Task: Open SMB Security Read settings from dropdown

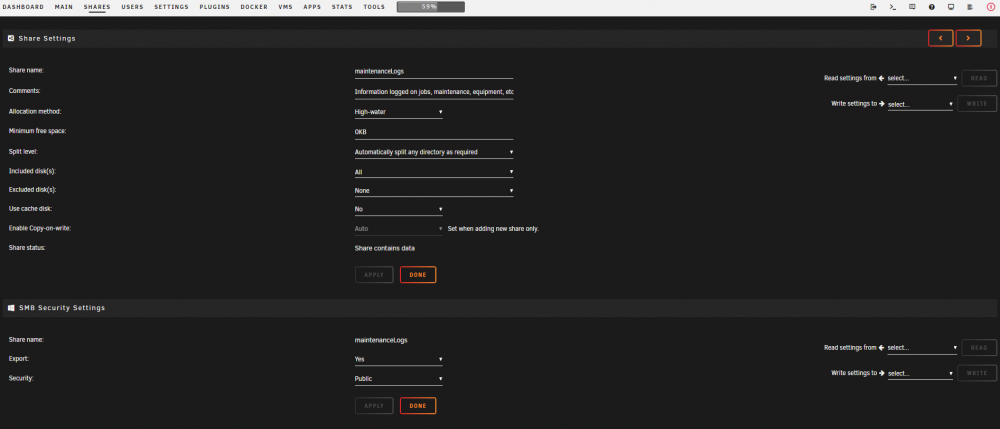Action: click(x=922, y=348)
